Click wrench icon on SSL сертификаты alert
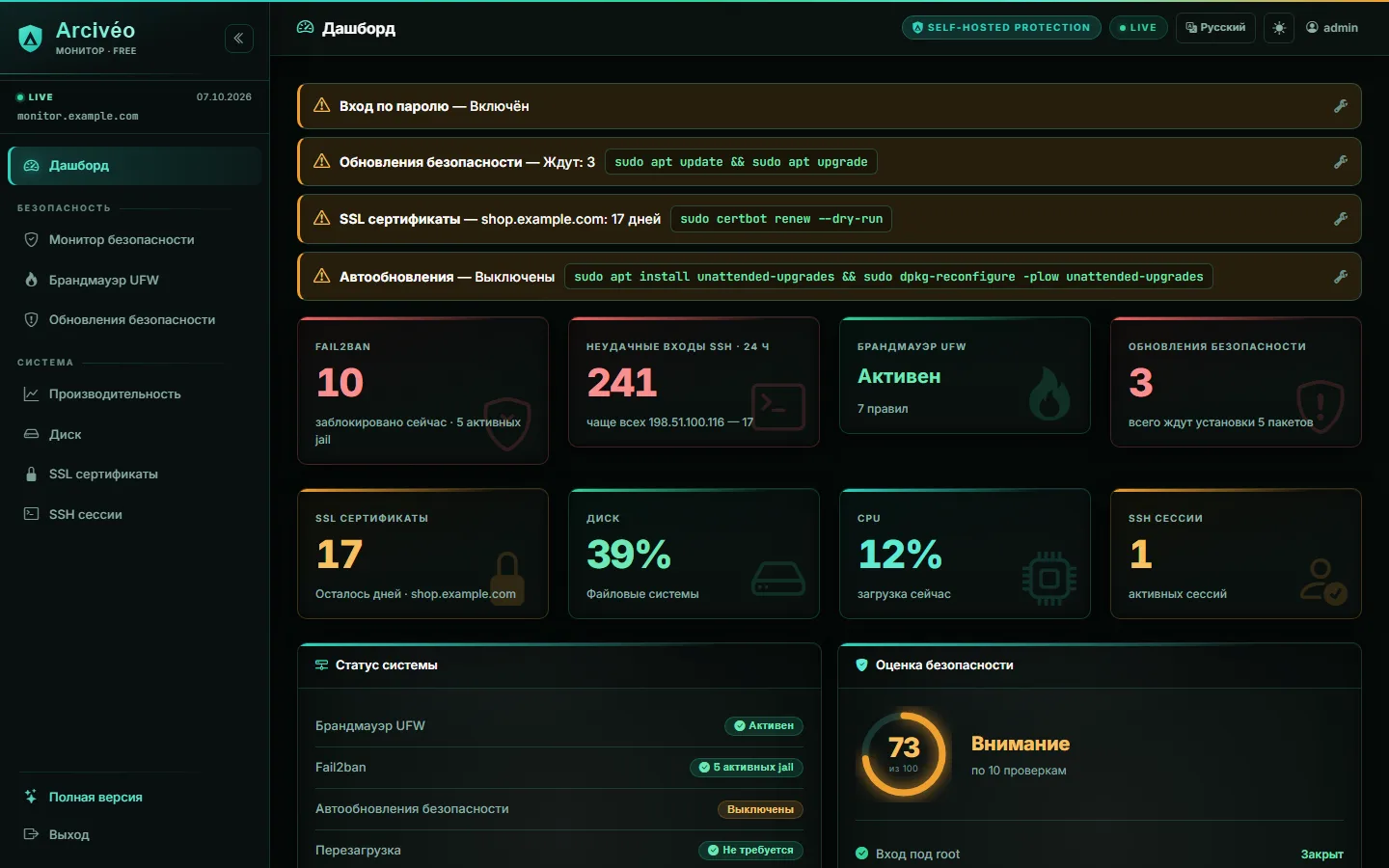Screen dimensions: 1389x868 tap(1341, 219)
